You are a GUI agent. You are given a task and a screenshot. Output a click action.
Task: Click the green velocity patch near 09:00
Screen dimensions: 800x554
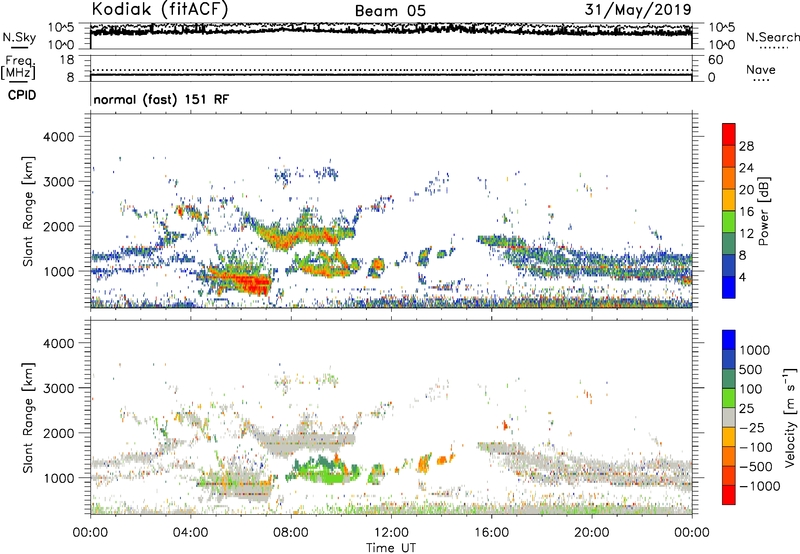(327, 470)
